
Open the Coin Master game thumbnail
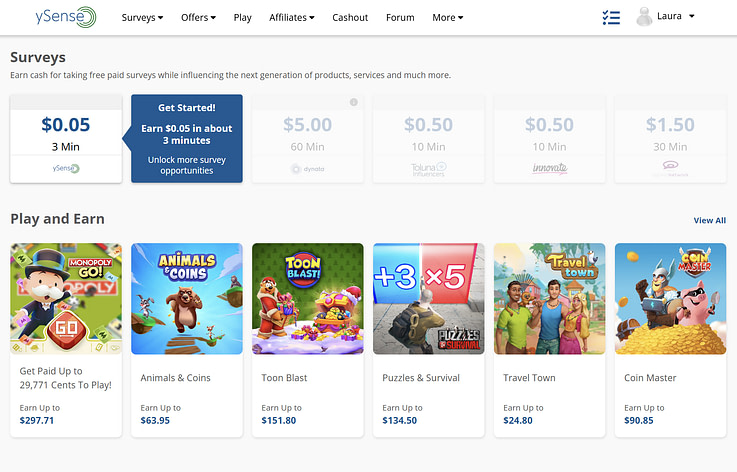[x=670, y=299]
